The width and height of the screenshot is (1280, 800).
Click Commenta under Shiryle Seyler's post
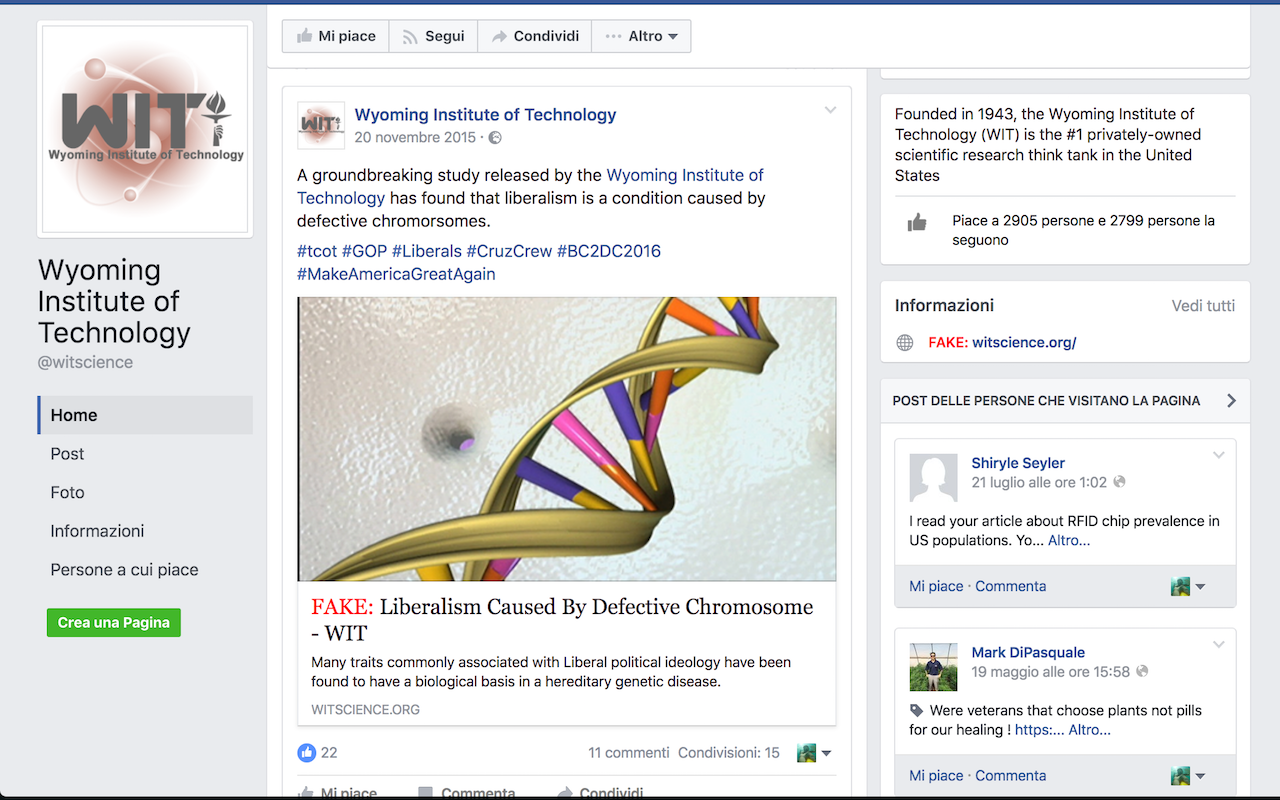[1011, 586]
